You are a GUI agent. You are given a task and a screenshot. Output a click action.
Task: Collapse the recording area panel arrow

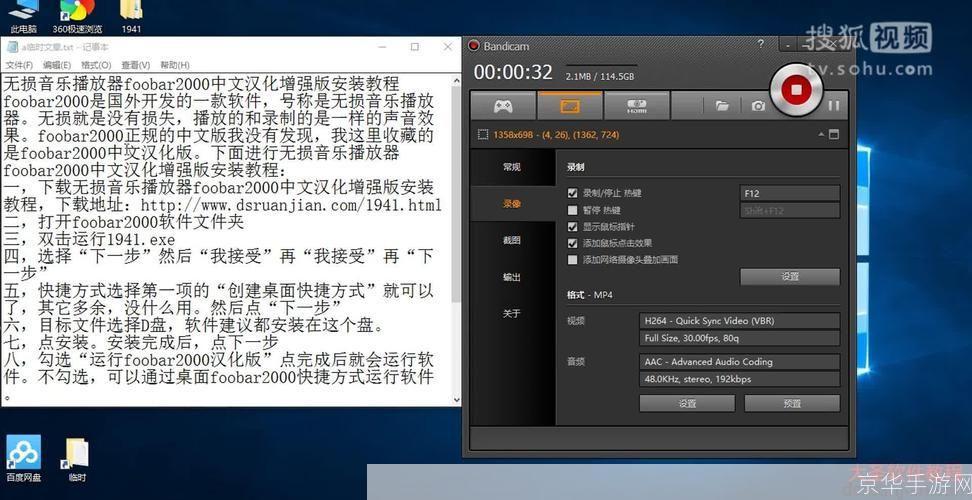(818, 134)
